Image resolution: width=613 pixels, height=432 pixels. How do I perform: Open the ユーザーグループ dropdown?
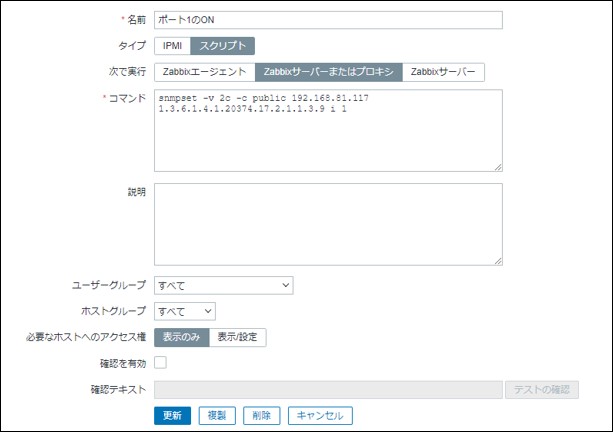coord(224,285)
